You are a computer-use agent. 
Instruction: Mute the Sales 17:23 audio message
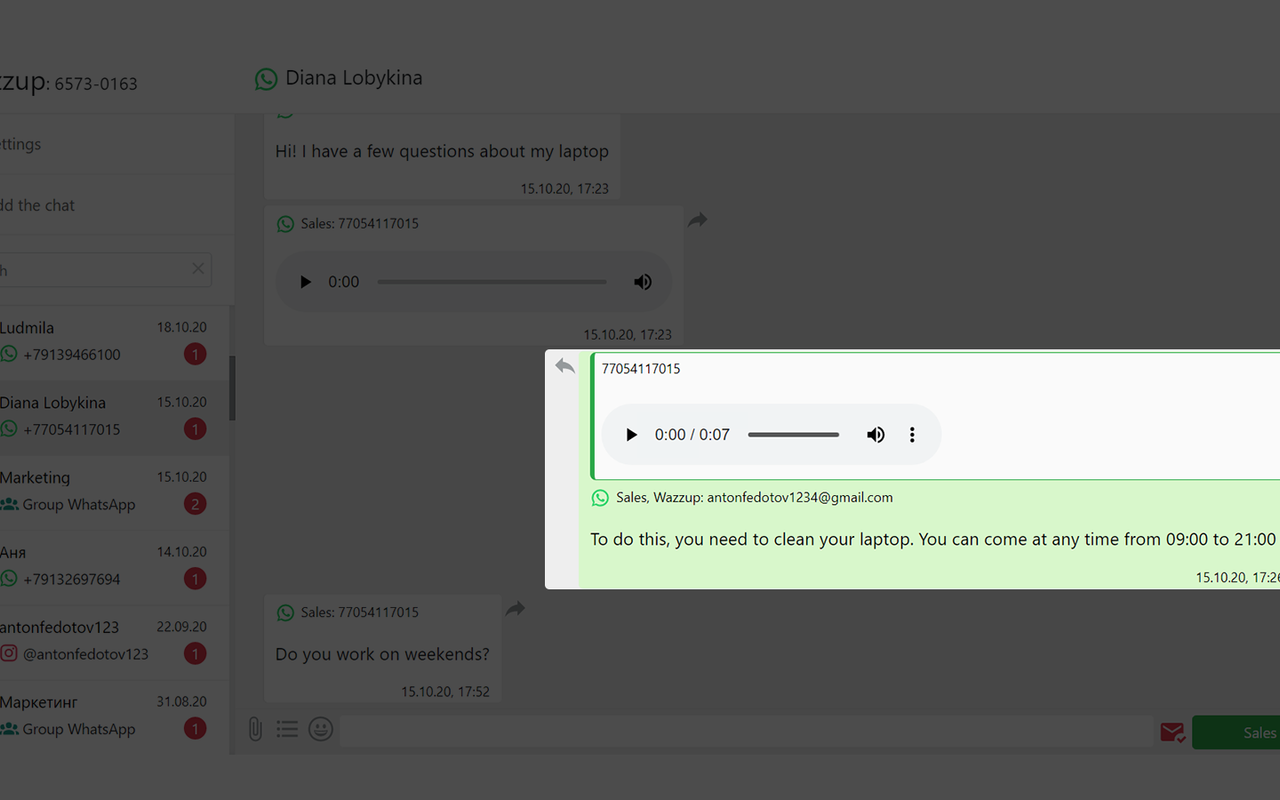[643, 282]
